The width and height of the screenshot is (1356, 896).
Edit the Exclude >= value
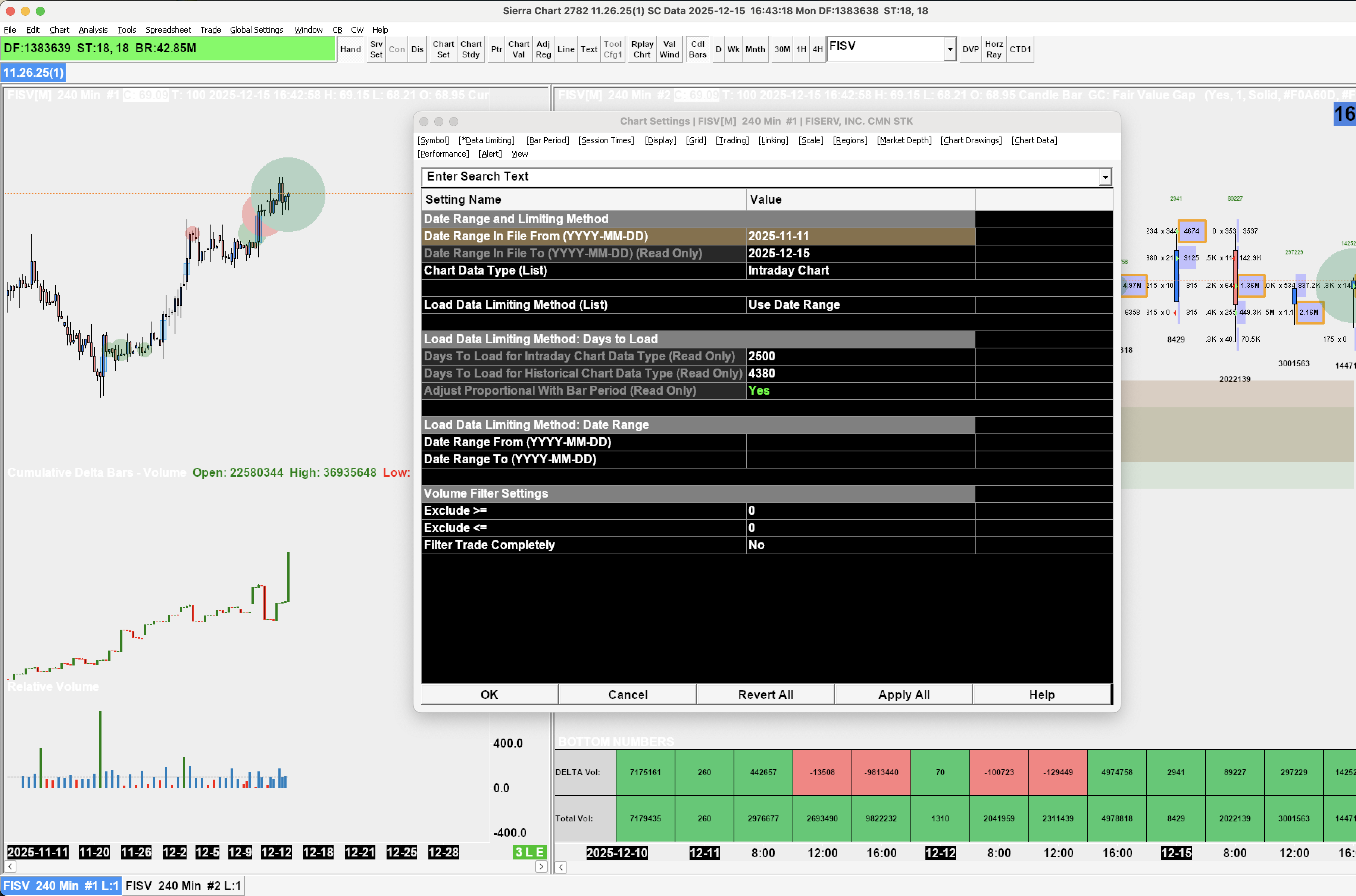(860, 511)
